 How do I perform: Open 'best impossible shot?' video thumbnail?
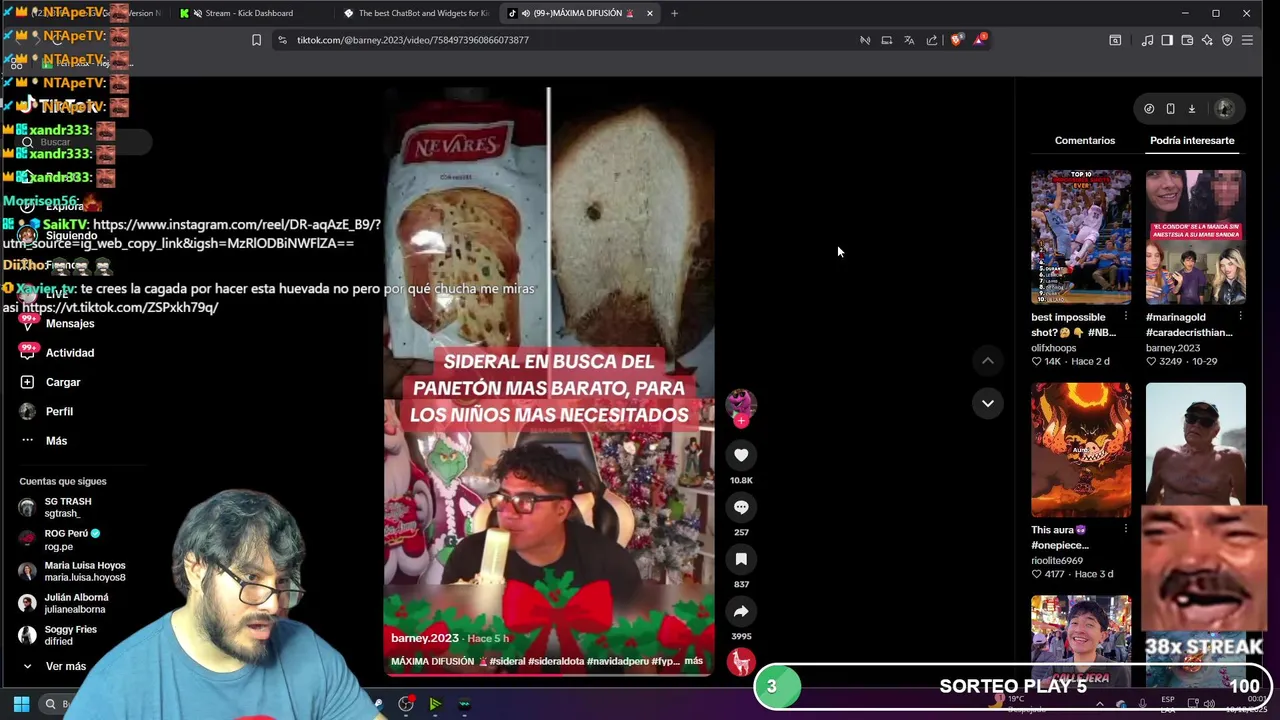(x=1081, y=237)
